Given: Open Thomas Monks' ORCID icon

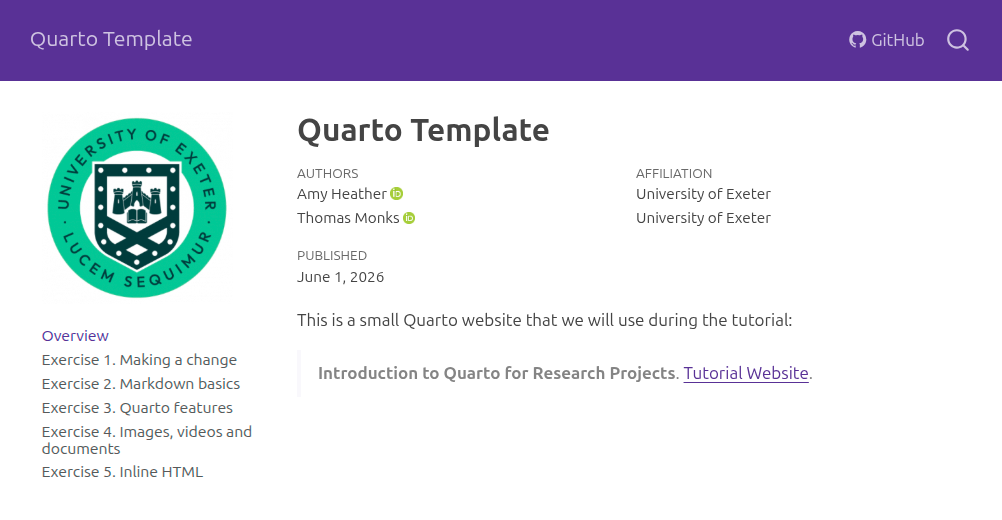Looking at the screenshot, I should point(409,218).
